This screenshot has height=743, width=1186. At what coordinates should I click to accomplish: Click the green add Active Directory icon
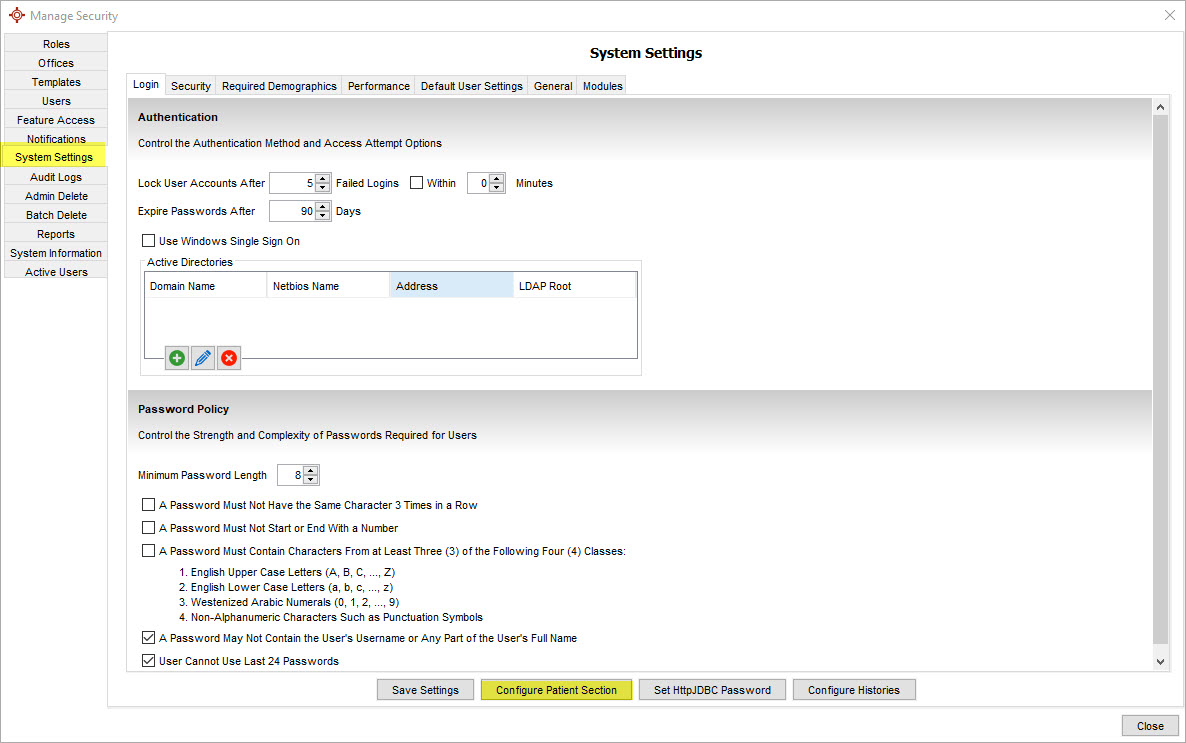(x=177, y=358)
